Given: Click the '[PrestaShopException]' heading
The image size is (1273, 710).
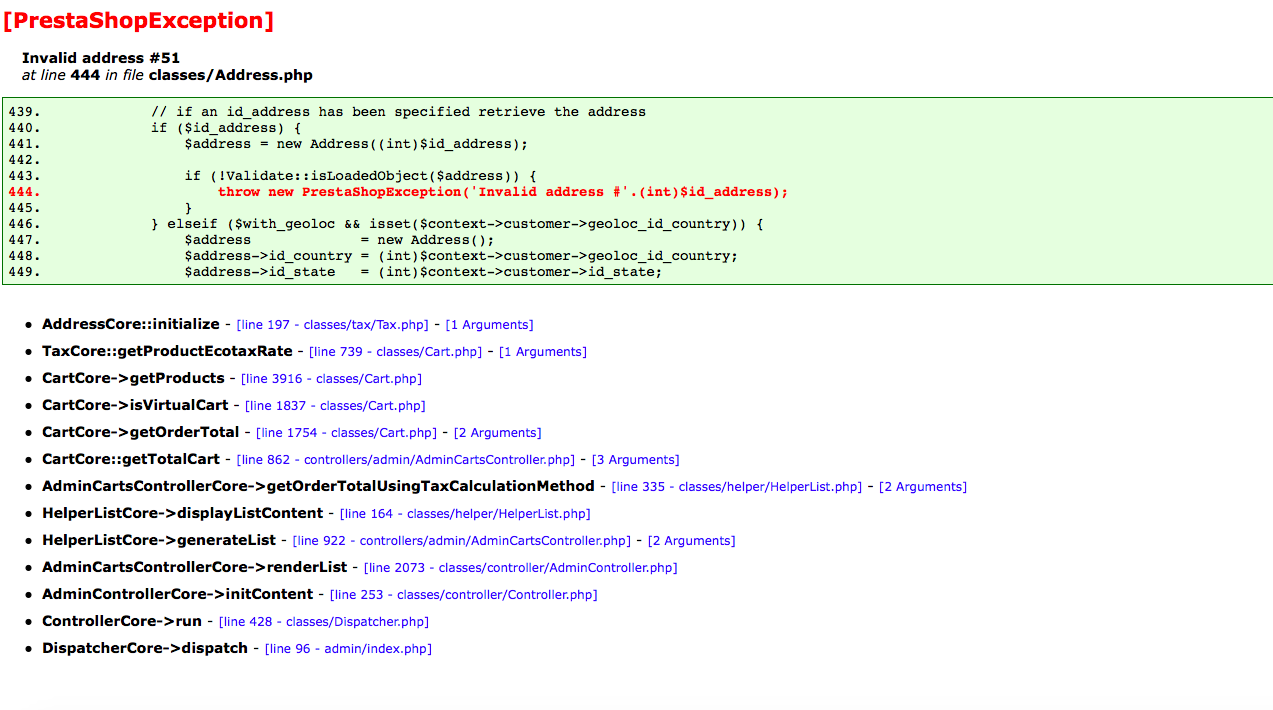Looking at the screenshot, I should [138, 20].
